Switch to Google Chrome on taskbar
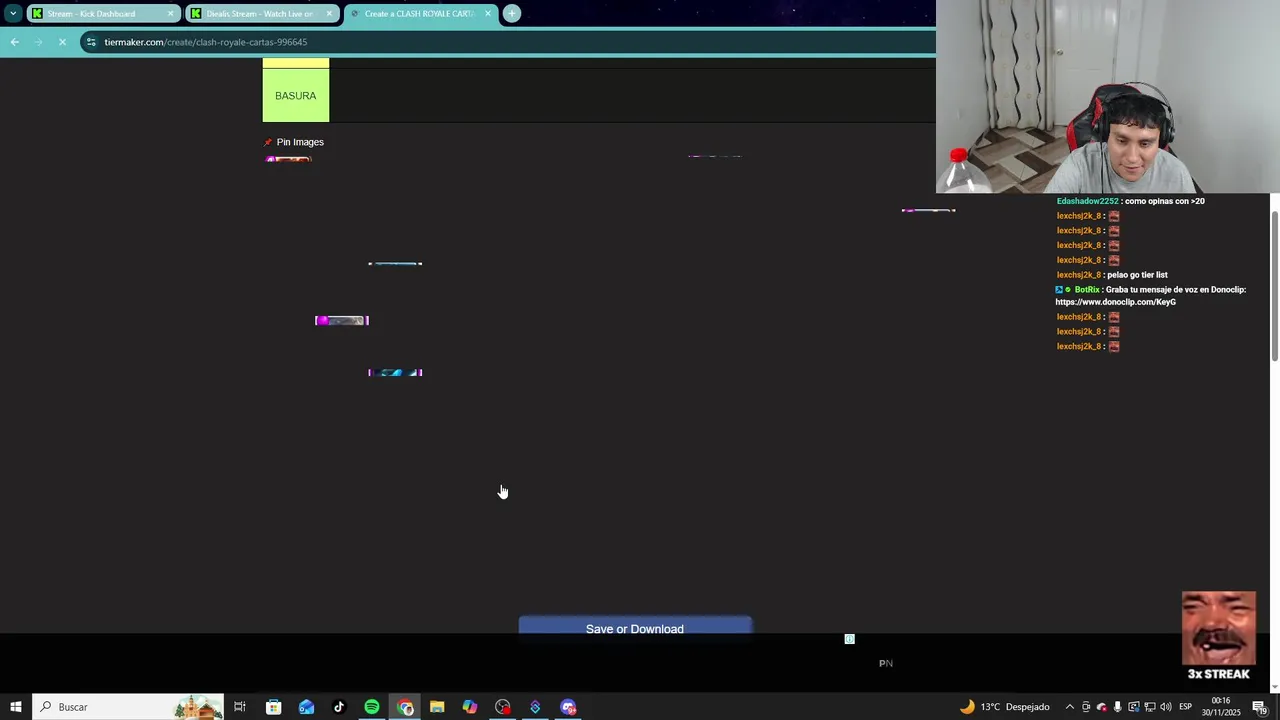Viewport: 1280px width, 720px height. click(405, 707)
